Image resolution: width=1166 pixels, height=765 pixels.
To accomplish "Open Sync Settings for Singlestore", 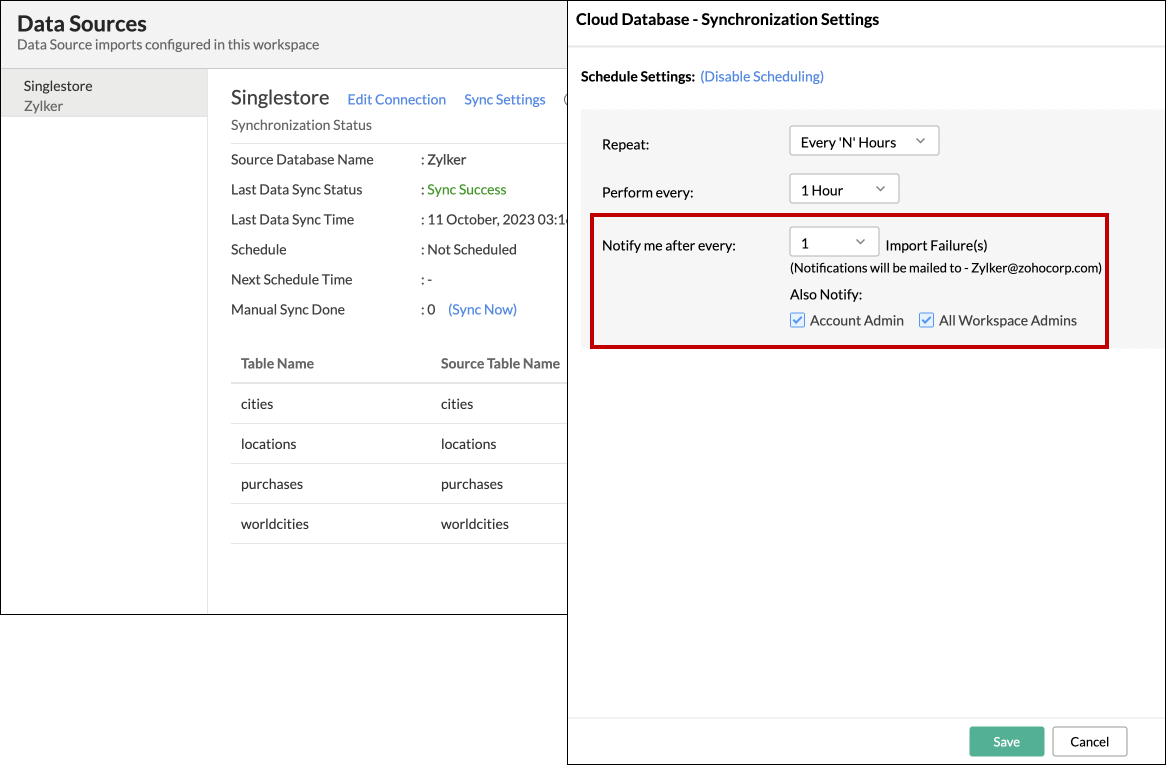I will pyautogui.click(x=504, y=99).
